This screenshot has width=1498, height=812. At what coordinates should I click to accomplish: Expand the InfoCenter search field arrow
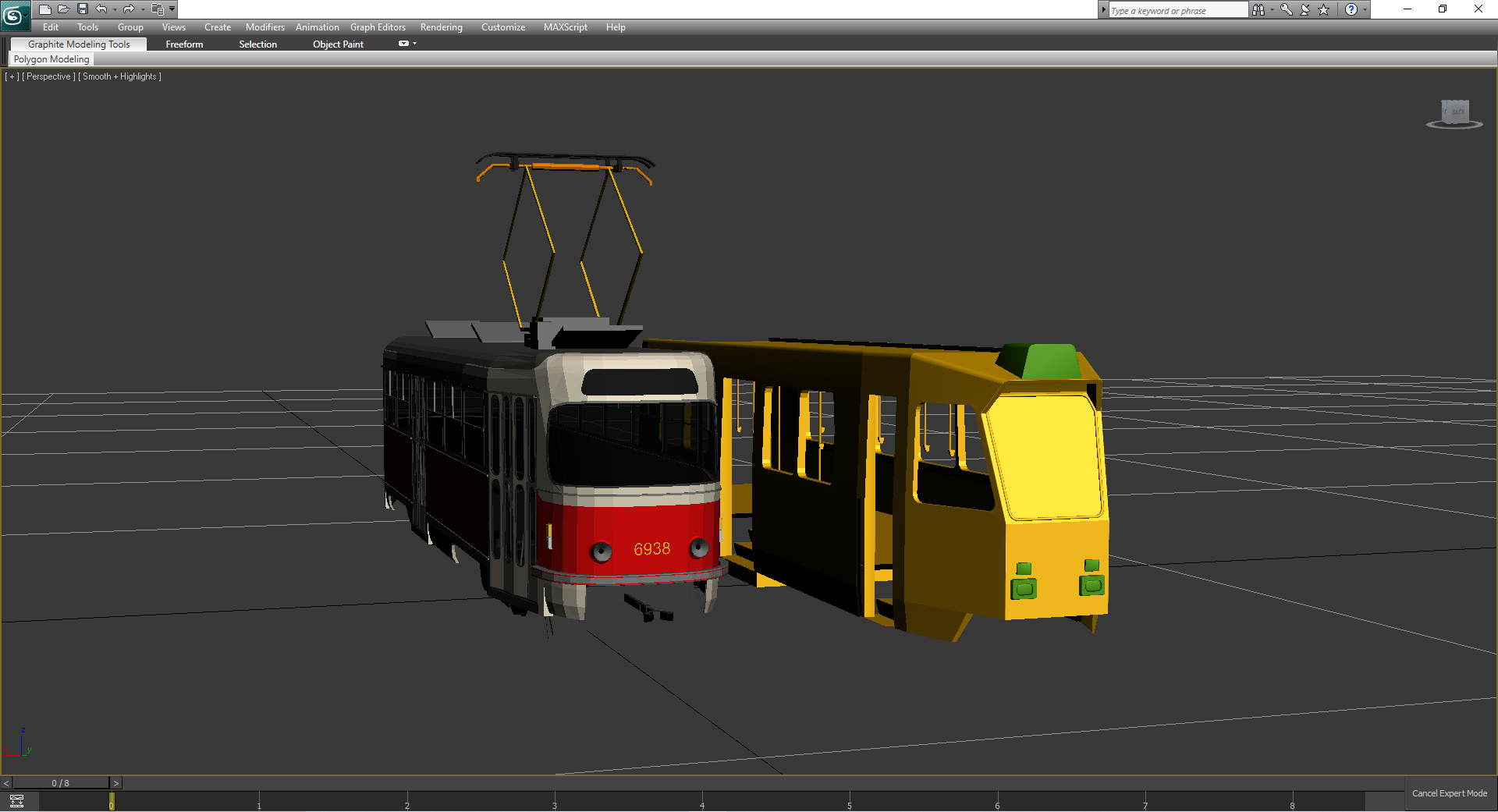pos(1103,9)
